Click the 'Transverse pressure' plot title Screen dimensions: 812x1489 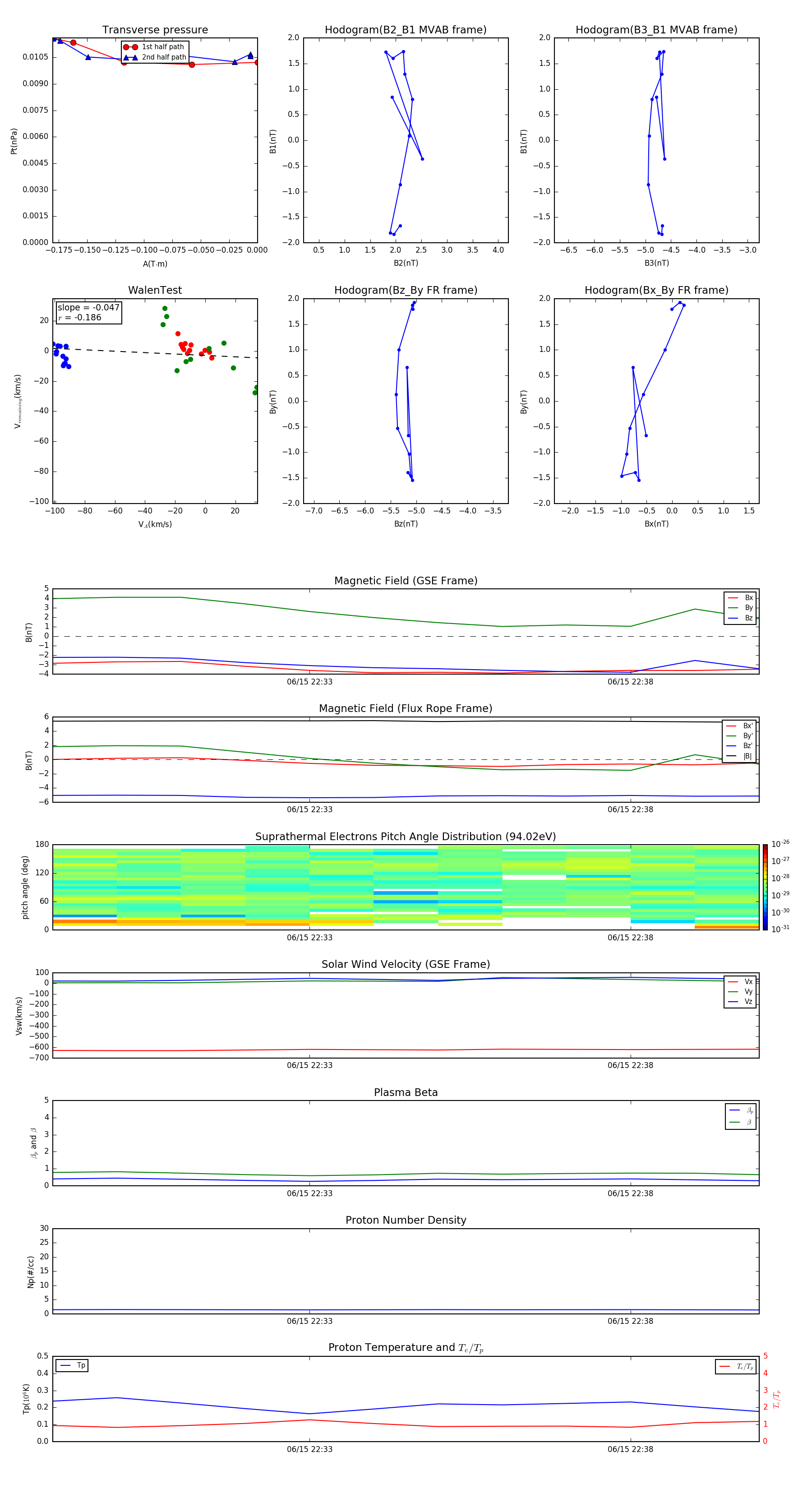155,30
